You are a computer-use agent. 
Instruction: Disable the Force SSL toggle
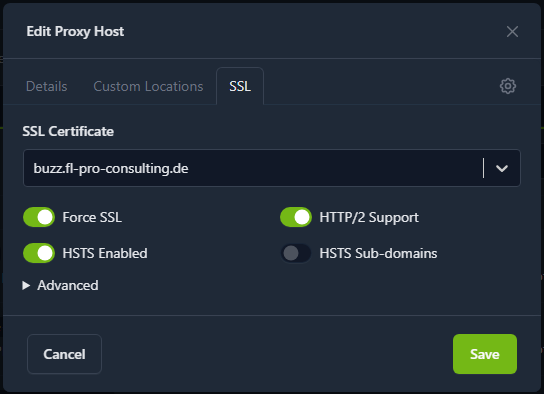(39, 217)
